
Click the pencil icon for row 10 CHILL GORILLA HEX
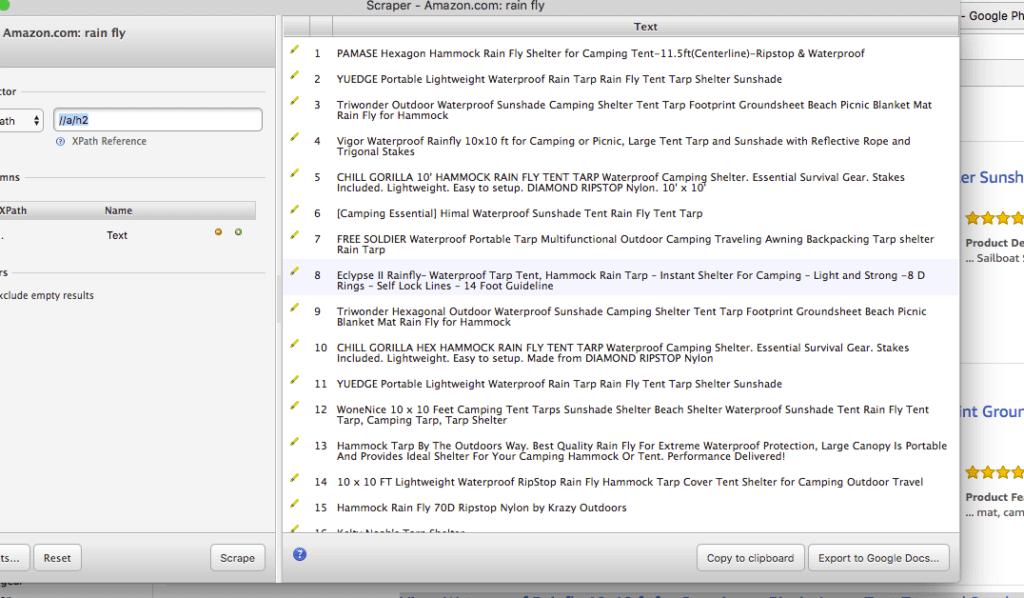click(x=295, y=343)
